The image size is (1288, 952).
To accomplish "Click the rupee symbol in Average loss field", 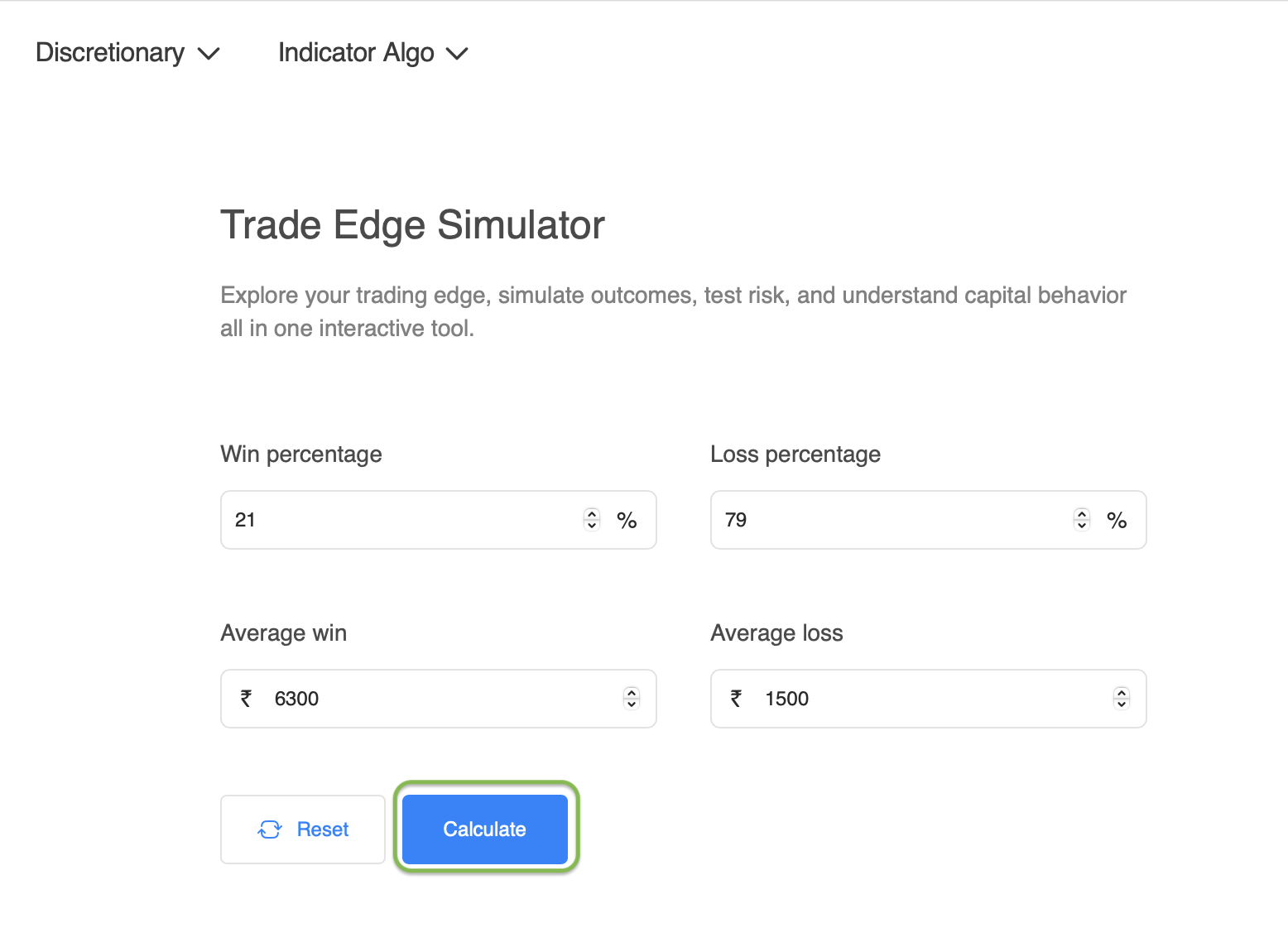I will tap(735, 699).
